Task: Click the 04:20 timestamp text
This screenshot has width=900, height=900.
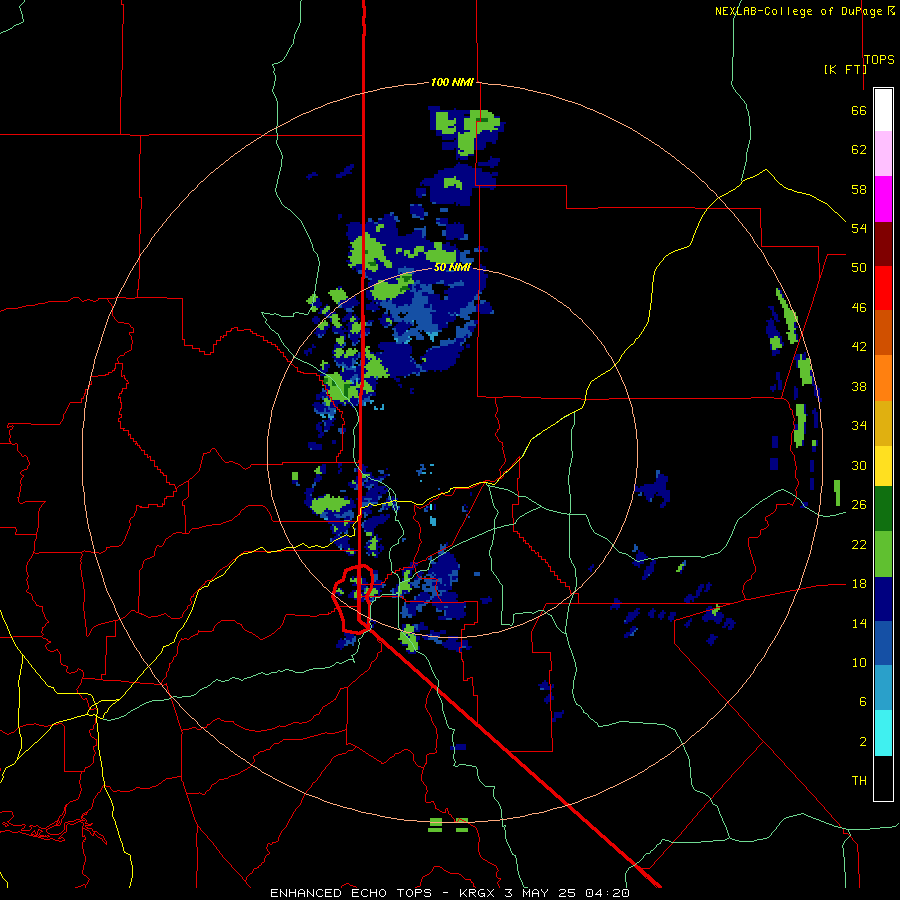Action: tap(607, 893)
